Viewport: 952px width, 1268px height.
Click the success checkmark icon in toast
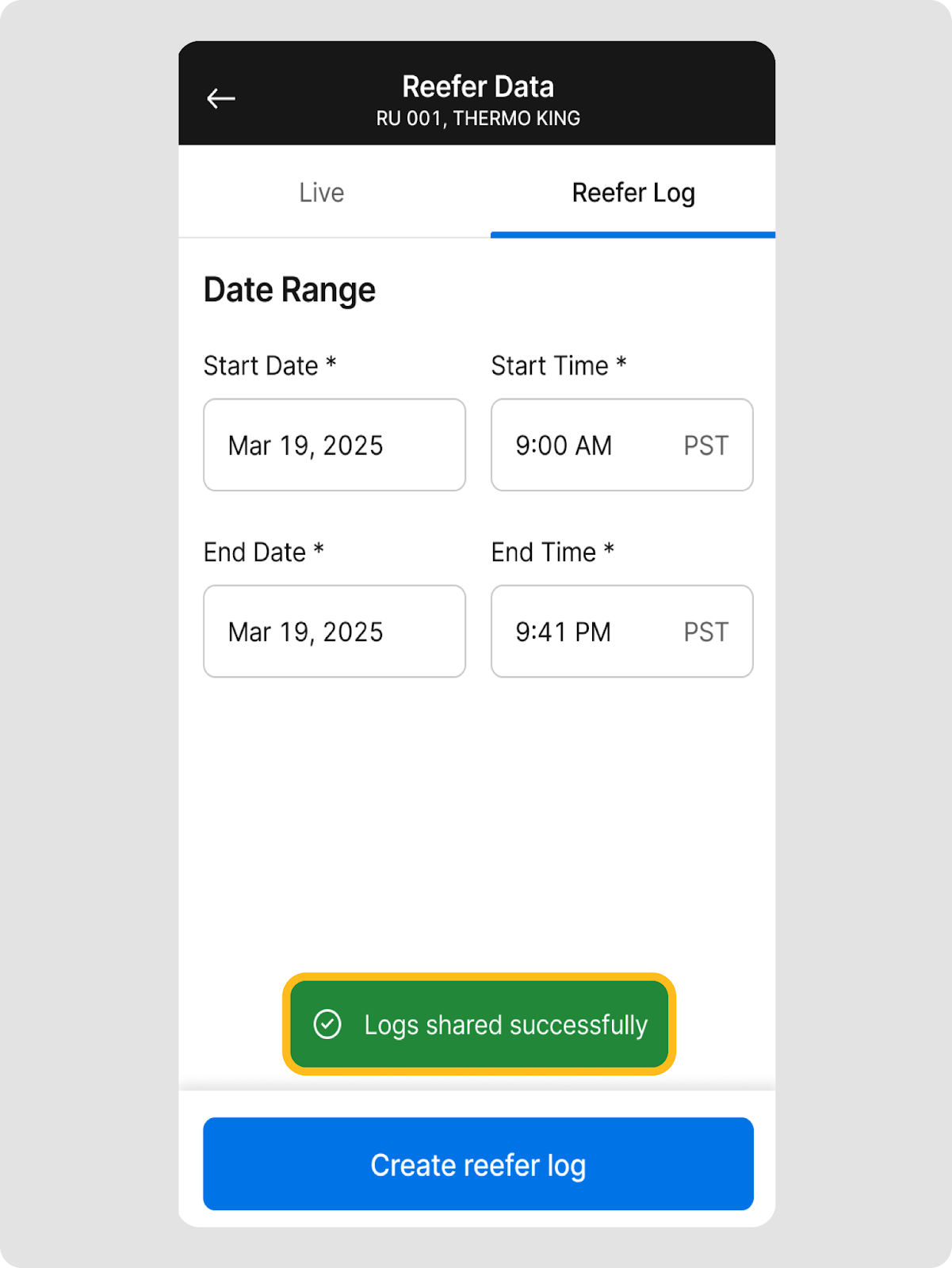pyautogui.click(x=327, y=1024)
